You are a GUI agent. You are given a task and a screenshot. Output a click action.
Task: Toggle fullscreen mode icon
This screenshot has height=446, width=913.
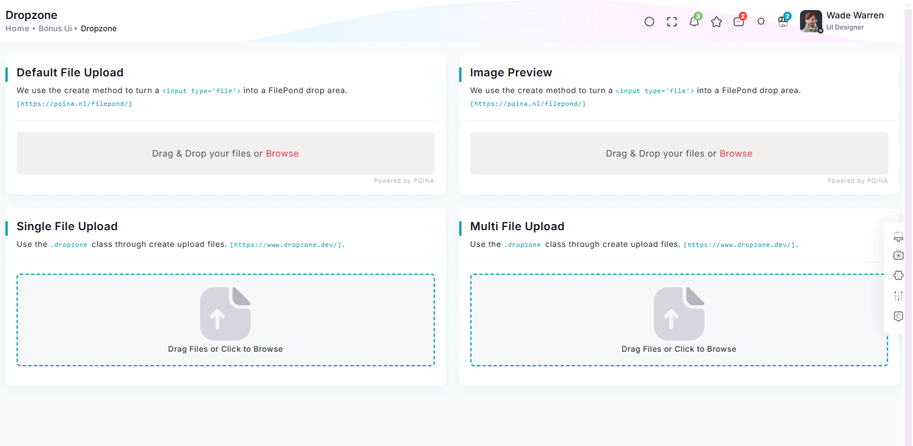click(672, 22)
